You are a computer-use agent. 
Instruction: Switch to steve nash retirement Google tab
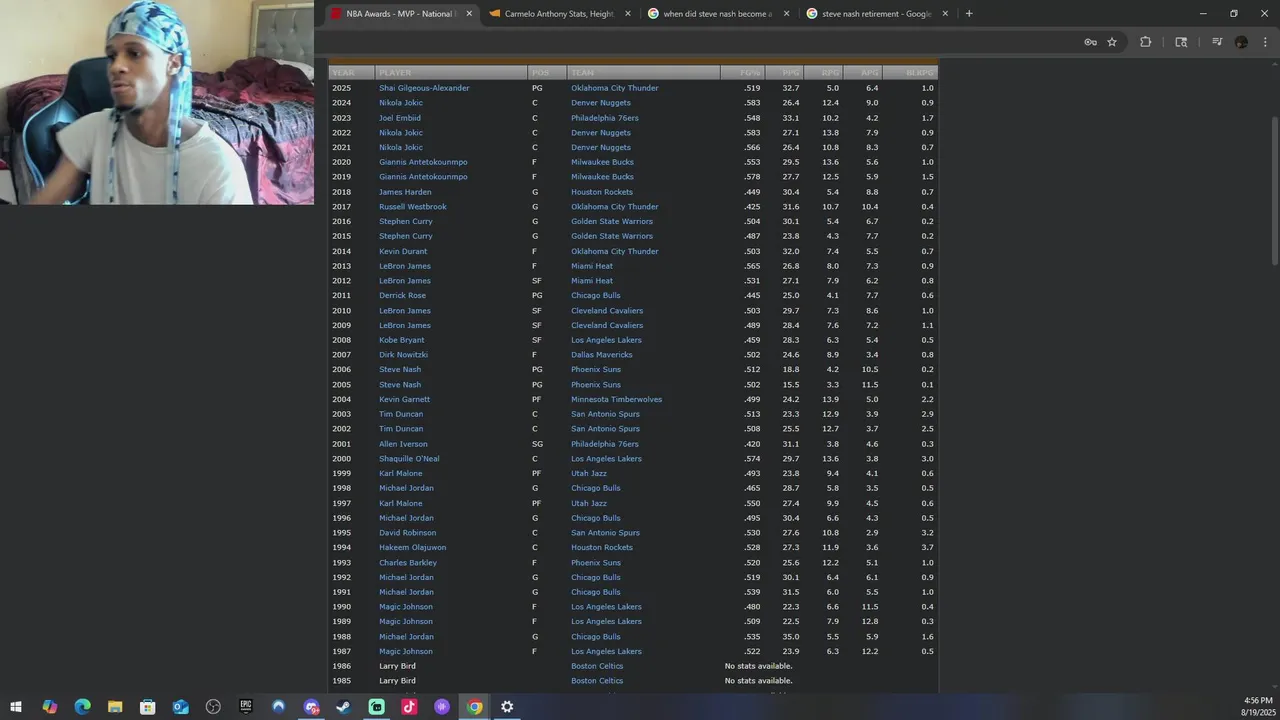pos(878,14)
